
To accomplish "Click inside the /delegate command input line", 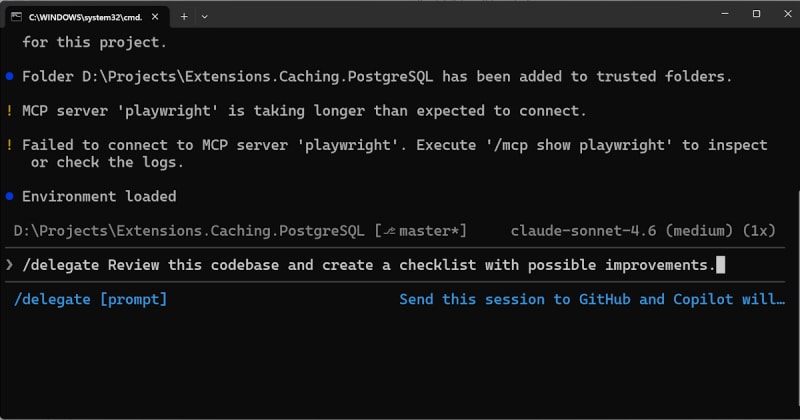I will point(400,265).
